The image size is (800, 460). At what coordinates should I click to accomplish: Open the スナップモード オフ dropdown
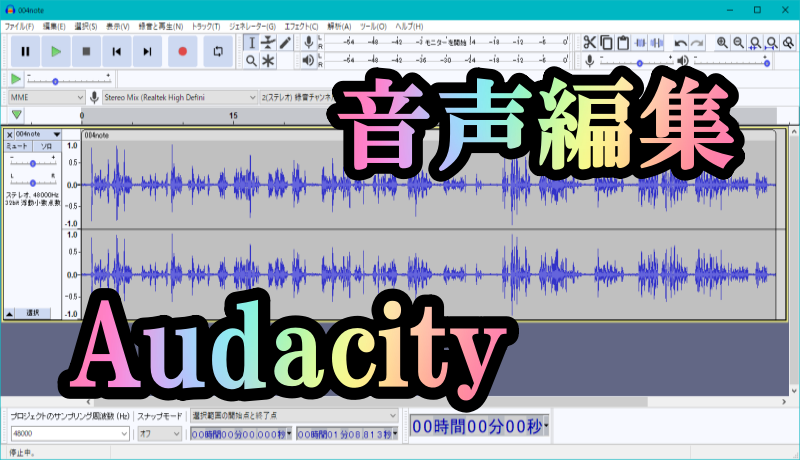[x=160, y=434]
